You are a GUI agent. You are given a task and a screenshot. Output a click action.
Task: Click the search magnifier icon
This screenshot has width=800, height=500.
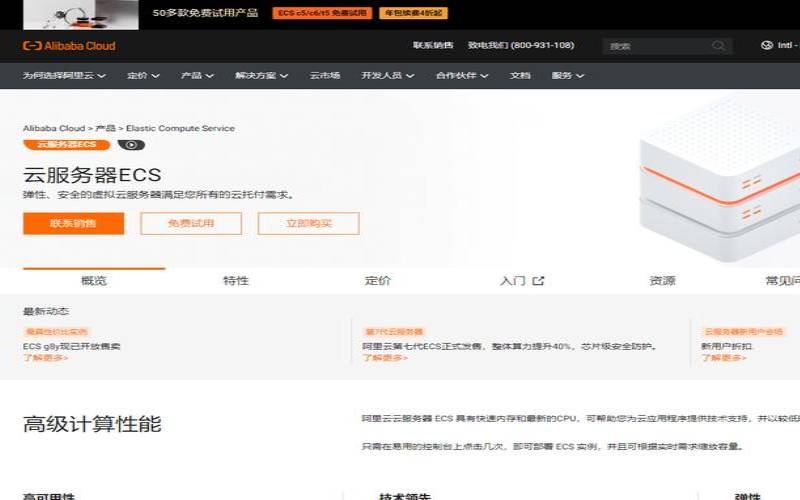tap(718, 46)
